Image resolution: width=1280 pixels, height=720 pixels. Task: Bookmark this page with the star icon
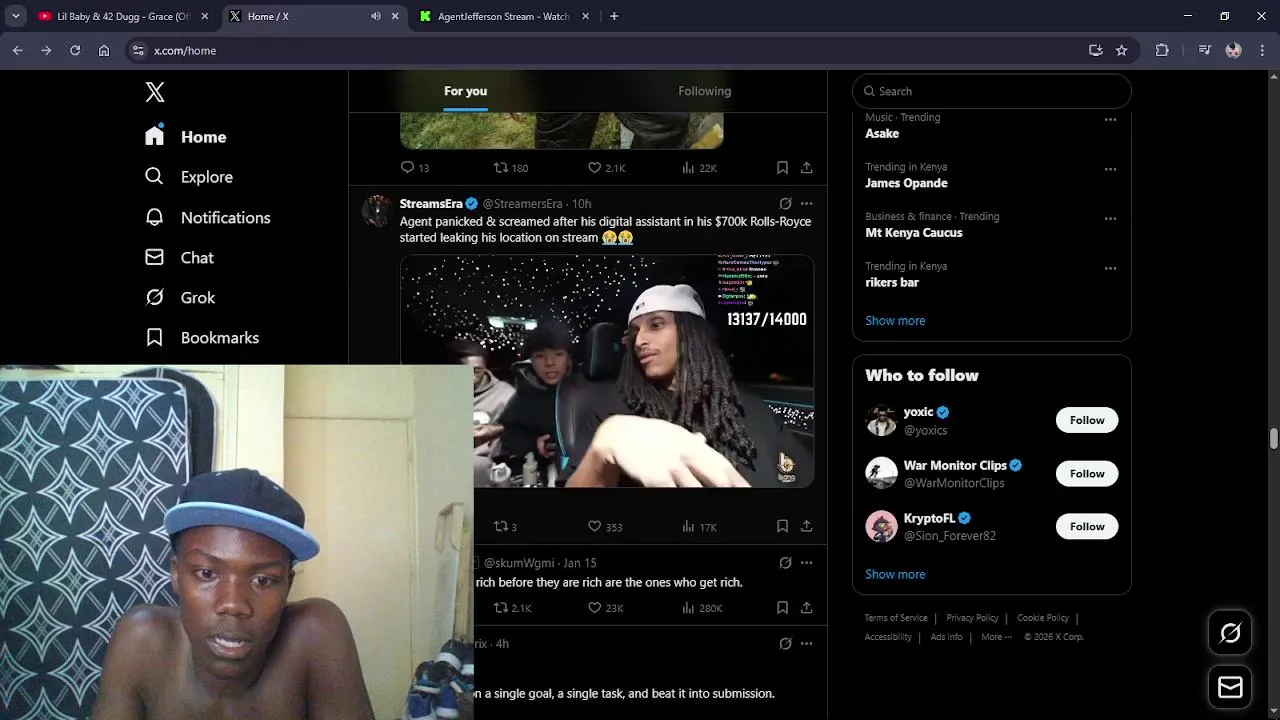[x=1122, y=50]
